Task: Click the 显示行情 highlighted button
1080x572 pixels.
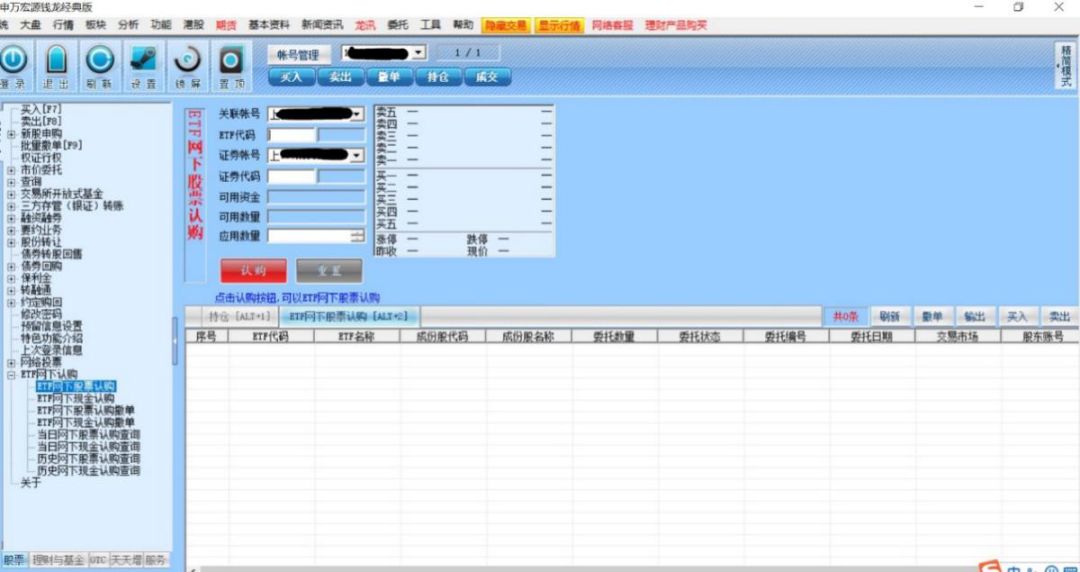Action: tap(559, 26)
